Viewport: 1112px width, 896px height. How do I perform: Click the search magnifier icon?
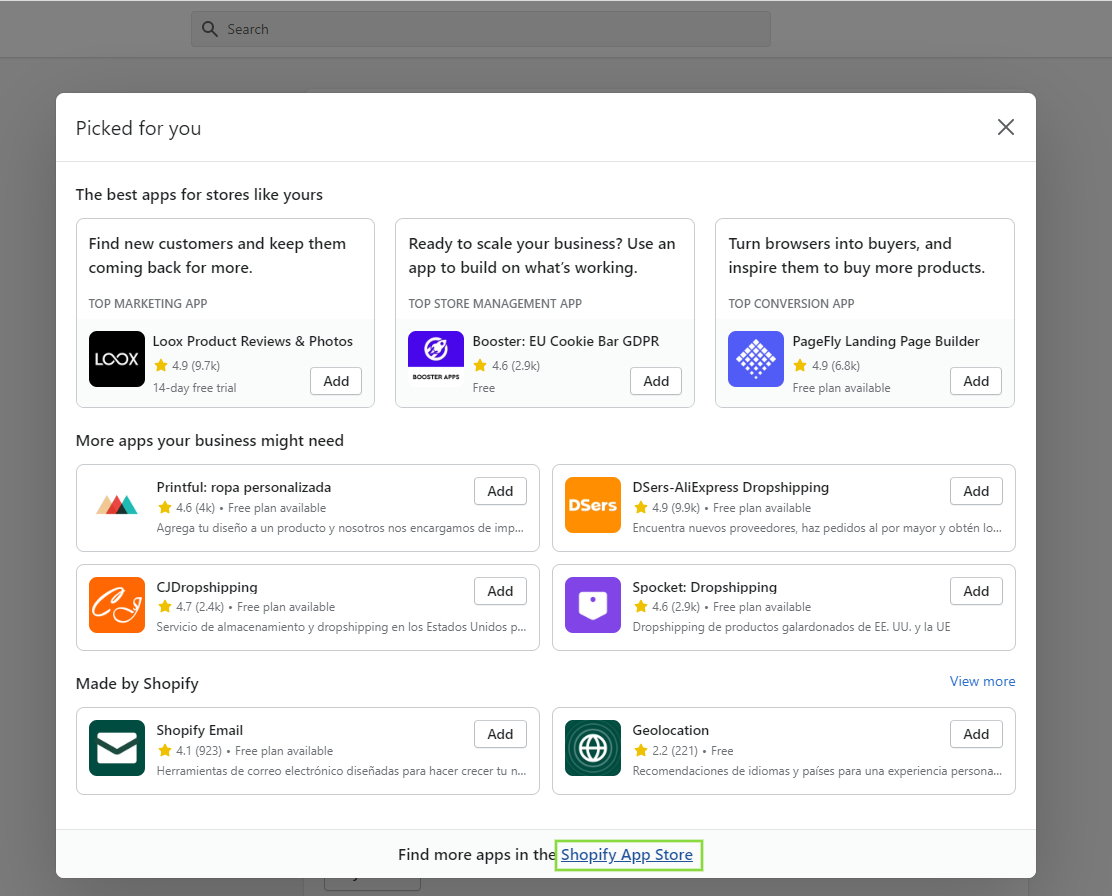[210, 29]
